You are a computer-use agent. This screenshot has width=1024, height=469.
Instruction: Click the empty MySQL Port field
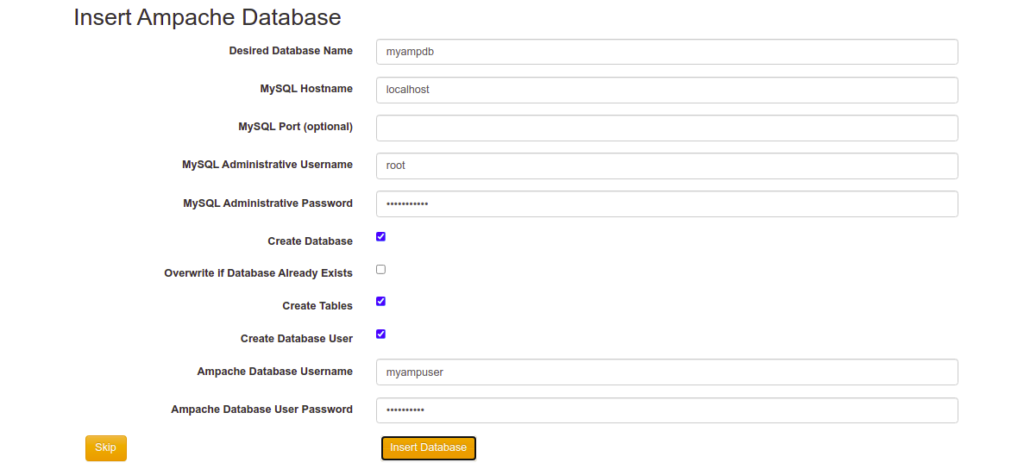(667, 128)
